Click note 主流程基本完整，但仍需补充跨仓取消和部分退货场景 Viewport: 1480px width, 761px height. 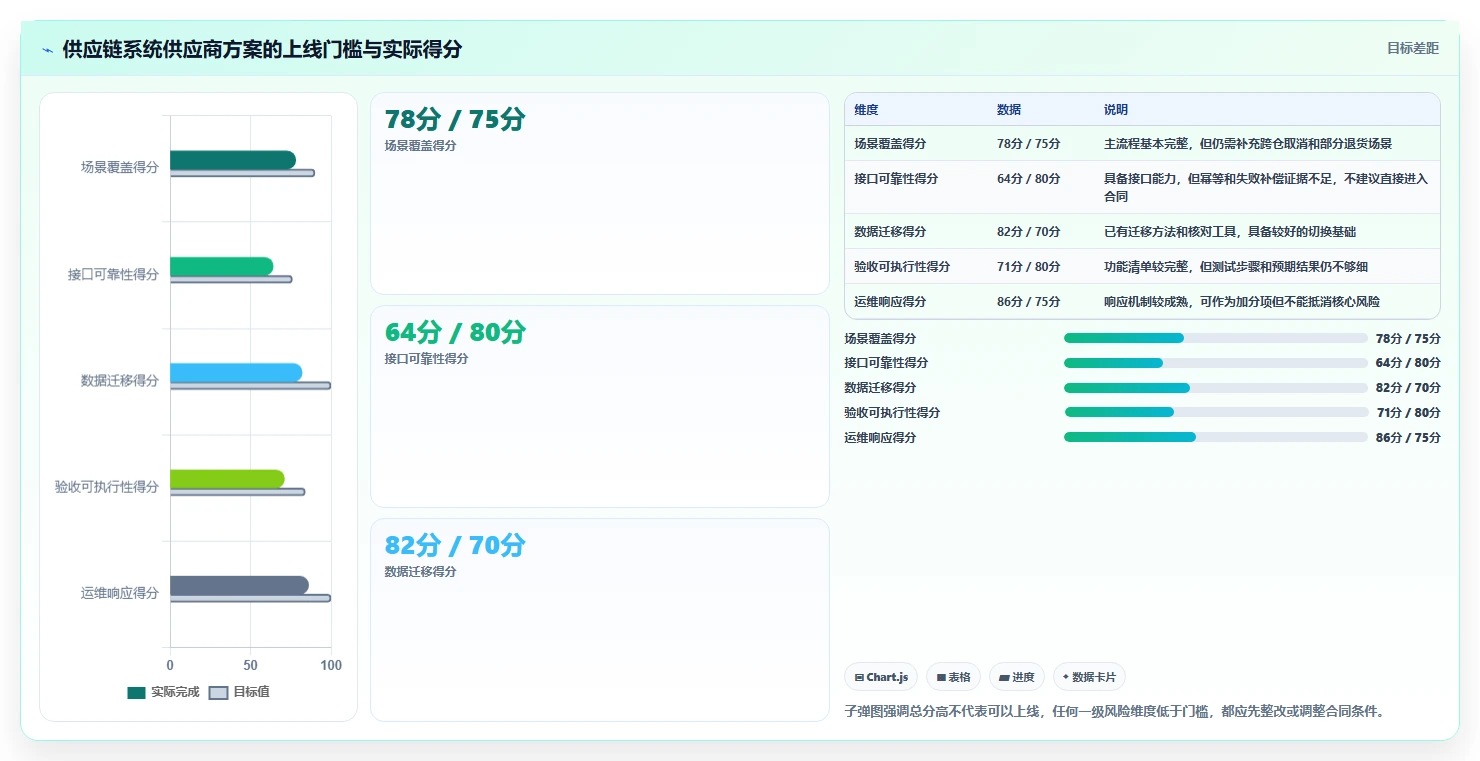coord(1248,144)
